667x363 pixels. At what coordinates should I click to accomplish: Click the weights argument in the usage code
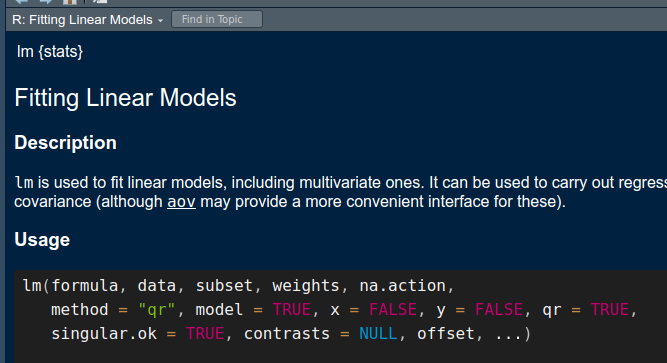(306, 286)
